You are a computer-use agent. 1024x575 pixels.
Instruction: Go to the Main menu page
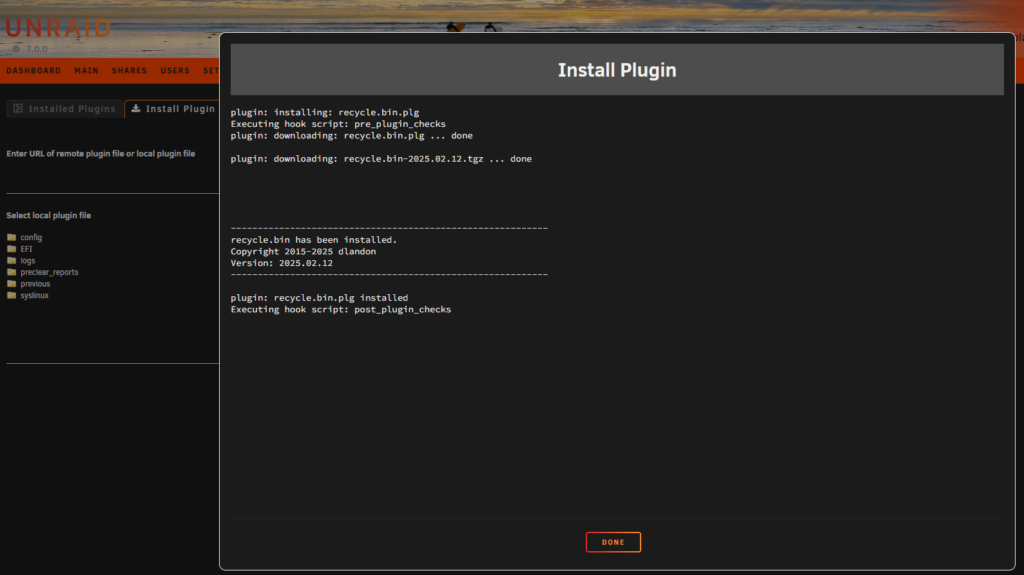click(86, 71)
